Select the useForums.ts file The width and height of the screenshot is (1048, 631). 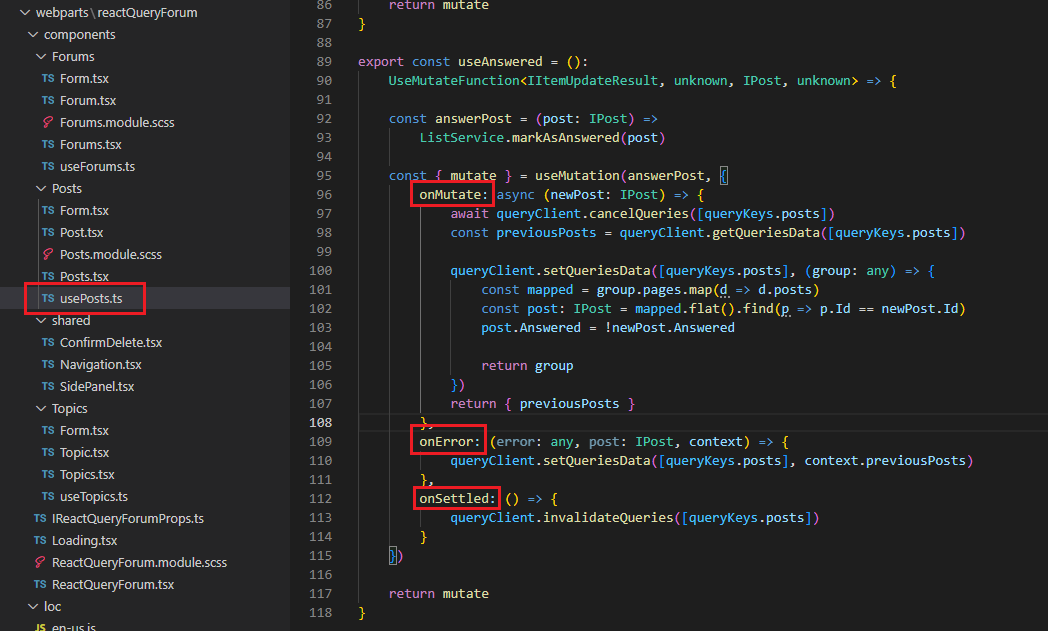click(x=97, y=166)
